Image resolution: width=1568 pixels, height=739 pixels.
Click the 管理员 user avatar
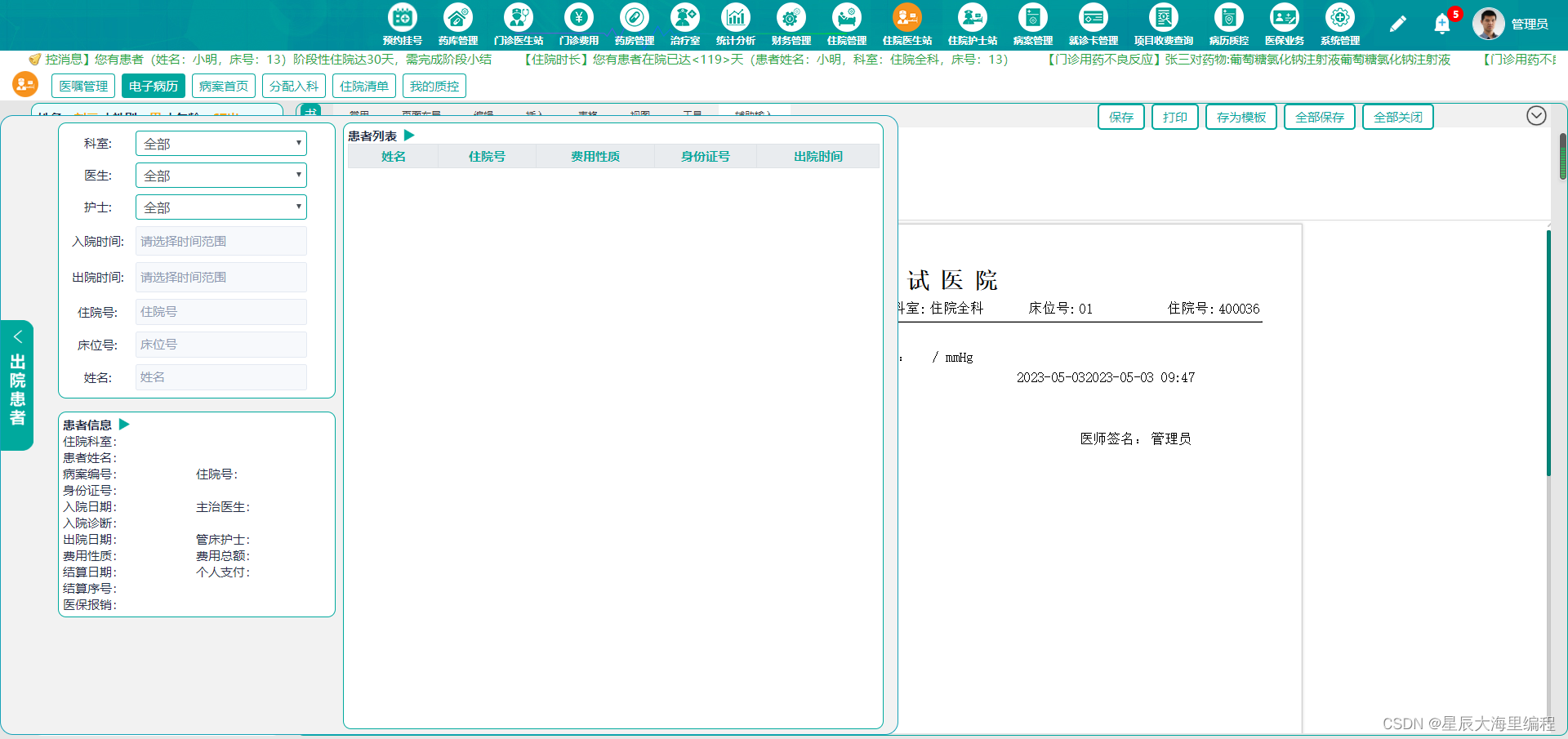tap(1488, 24)
